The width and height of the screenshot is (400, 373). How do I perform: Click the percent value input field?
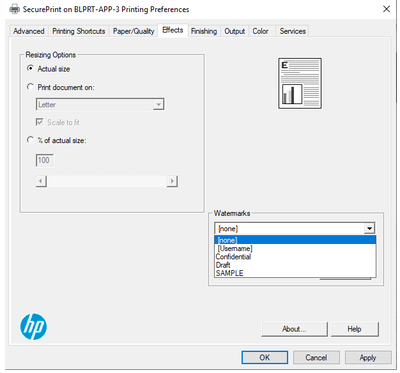pos(44,160)
